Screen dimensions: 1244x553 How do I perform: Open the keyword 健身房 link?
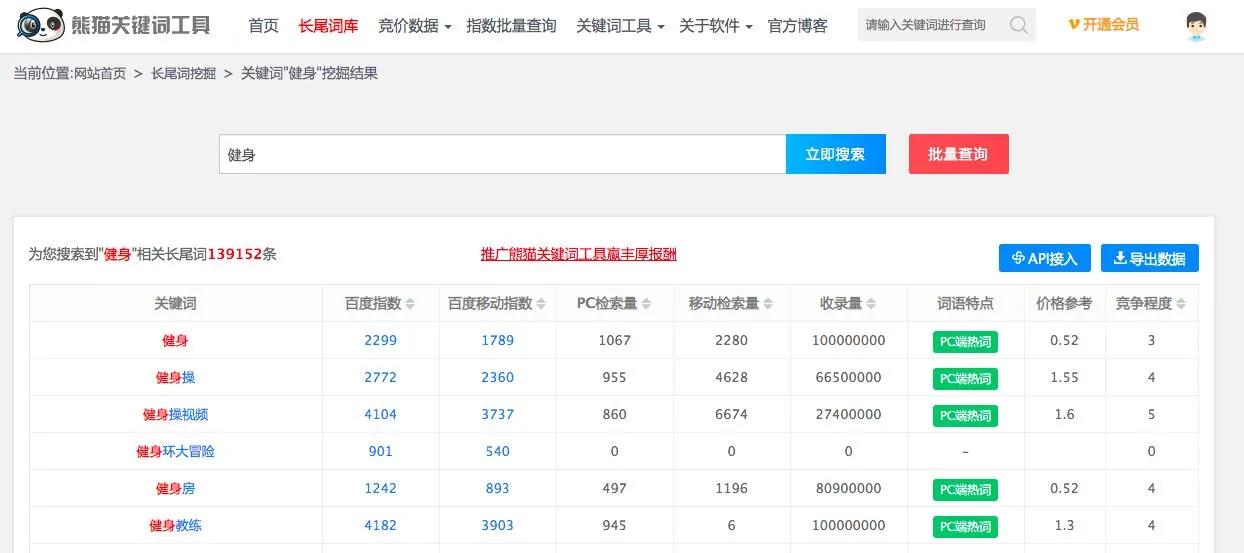(175, 488)
